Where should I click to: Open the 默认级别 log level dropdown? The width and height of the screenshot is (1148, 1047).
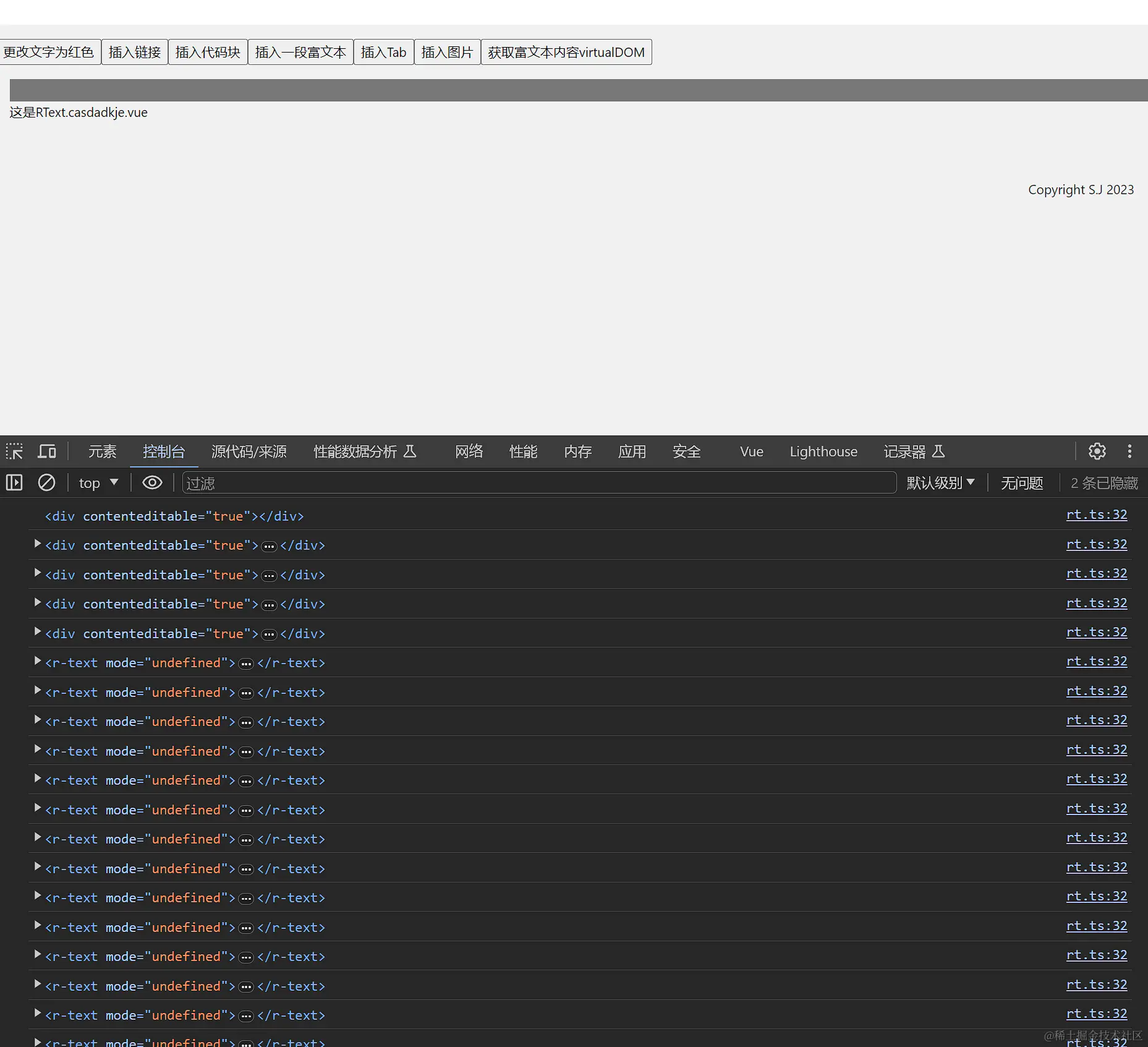940,483
